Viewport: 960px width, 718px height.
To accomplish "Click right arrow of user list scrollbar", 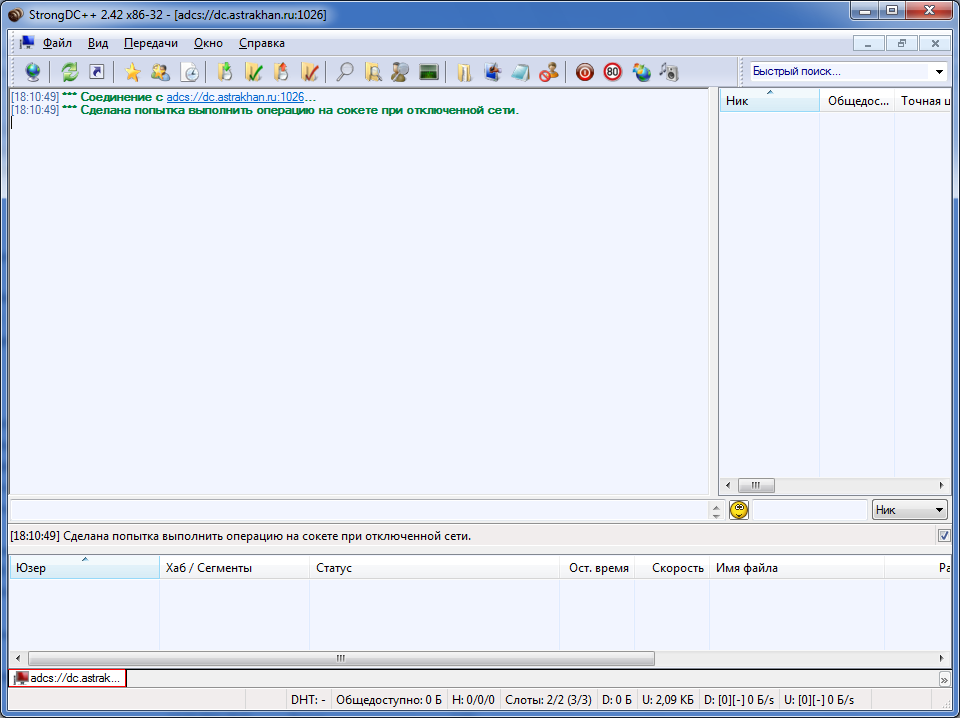I will pyautogui.click(x=942, y=485).
